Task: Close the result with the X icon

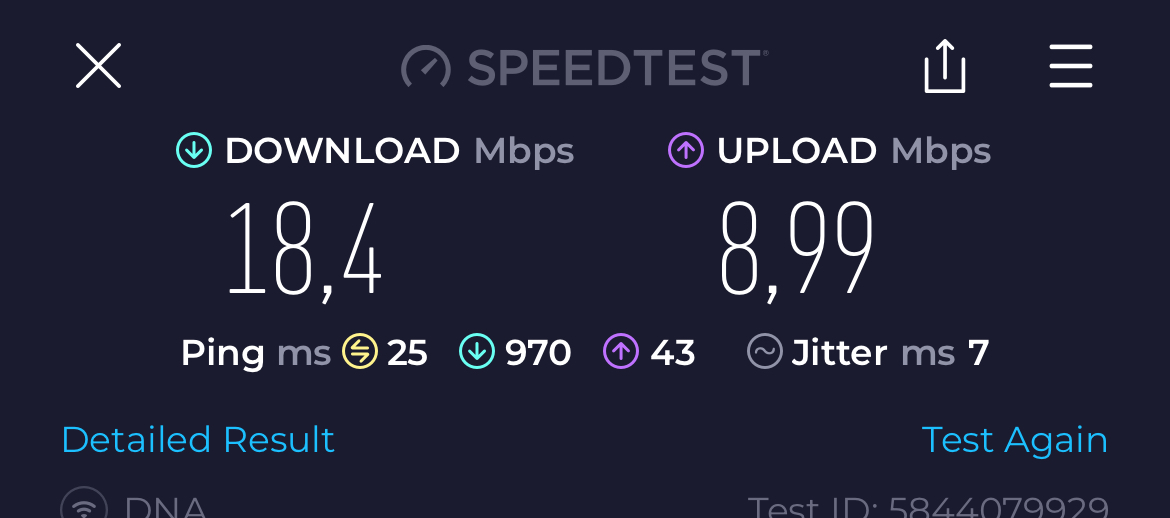Action: coord(98,66)
